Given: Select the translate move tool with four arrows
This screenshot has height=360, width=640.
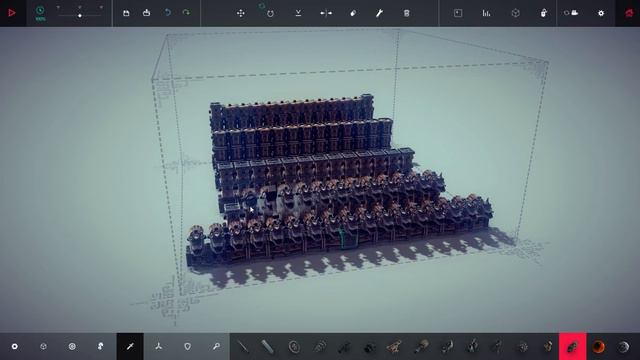Looking at the screenshot, I should (x=241, y=13).
